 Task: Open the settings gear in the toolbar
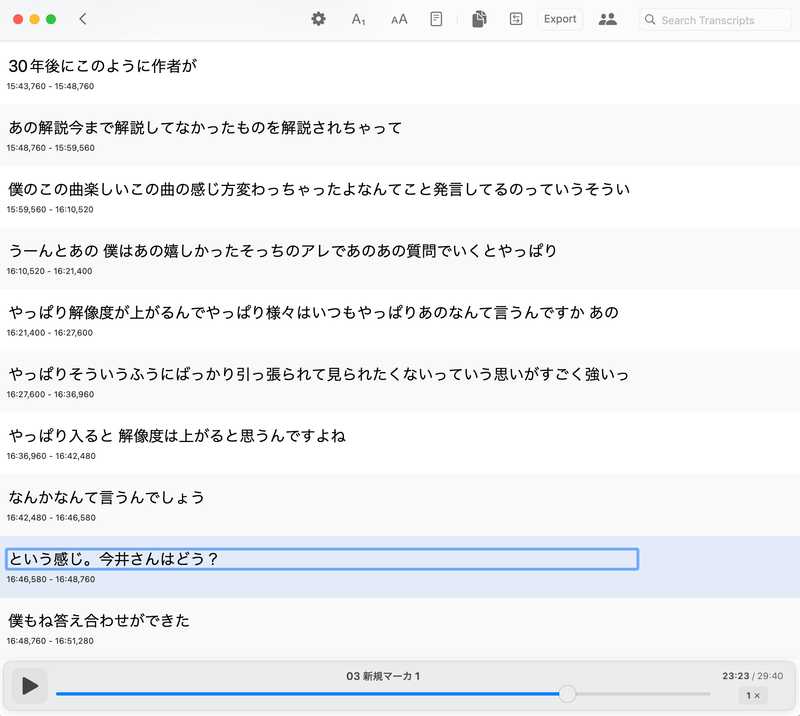(317, 18)
